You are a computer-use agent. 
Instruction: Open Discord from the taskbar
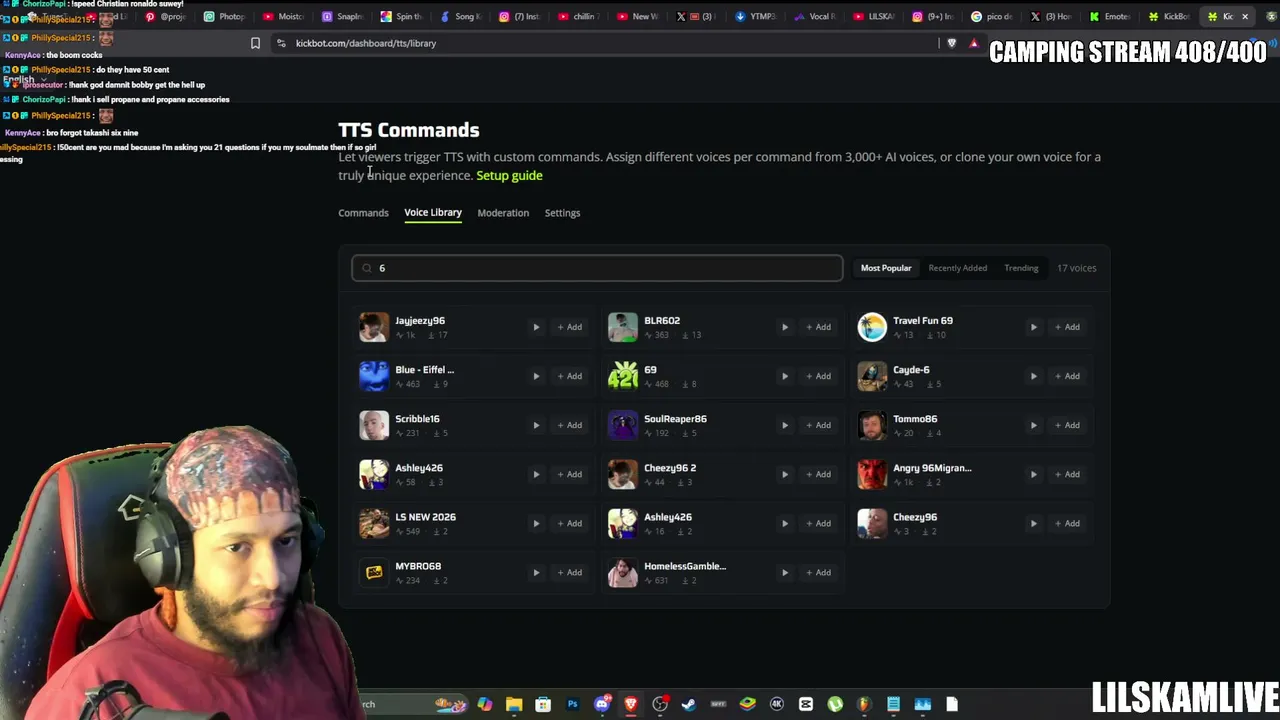coord(602,704)
